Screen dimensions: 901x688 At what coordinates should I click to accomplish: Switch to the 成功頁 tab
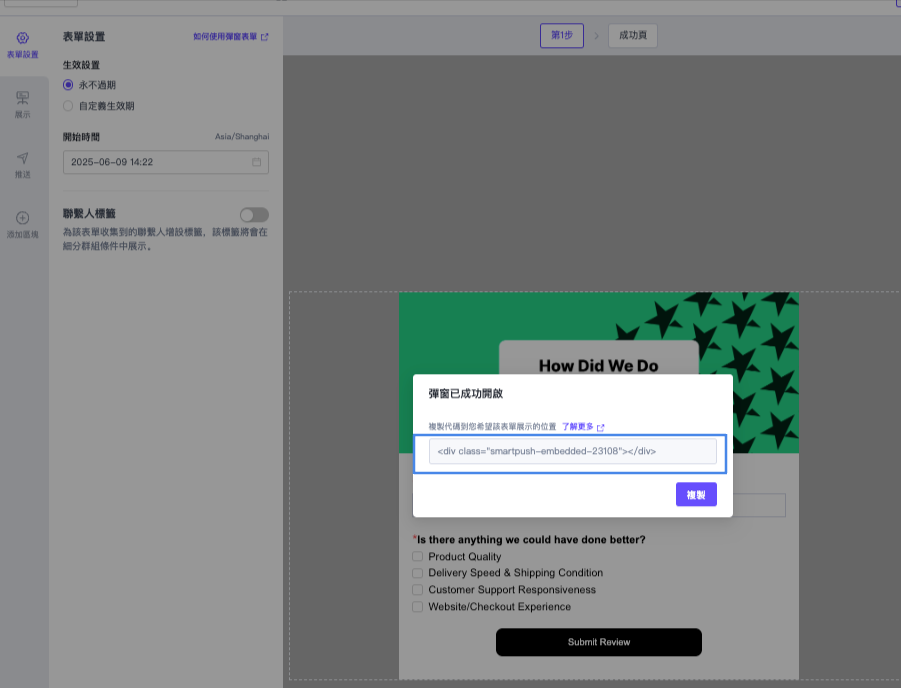pos(632,36)
